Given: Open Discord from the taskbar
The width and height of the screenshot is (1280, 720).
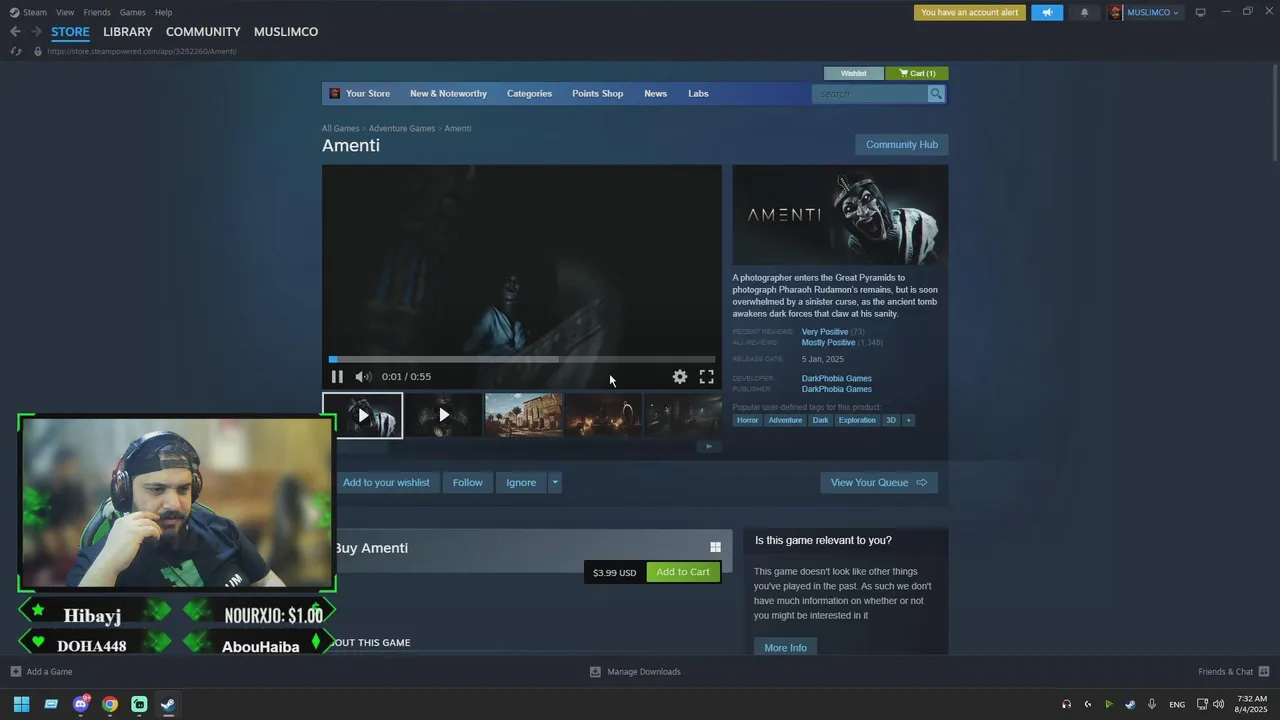Looking at the screenshot, I should click(x=81, y=704).
